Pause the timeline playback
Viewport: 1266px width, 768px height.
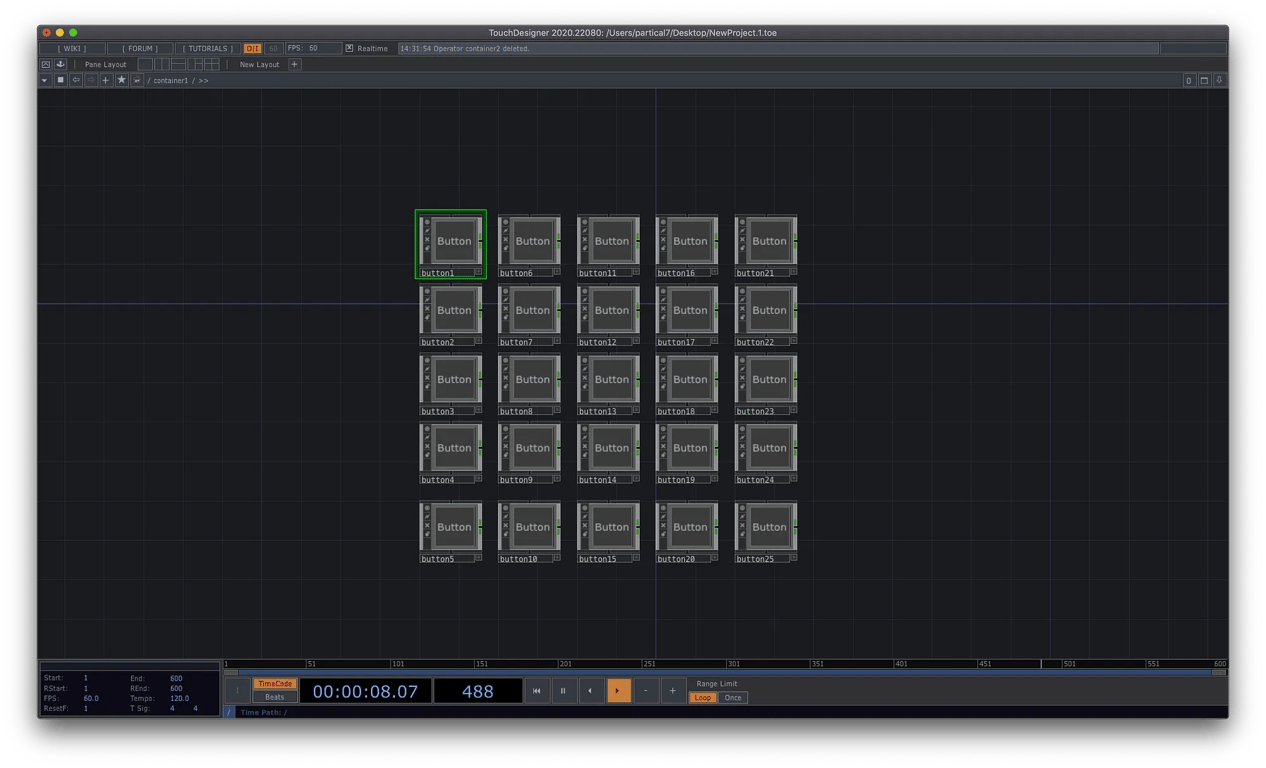coord(563,690)
